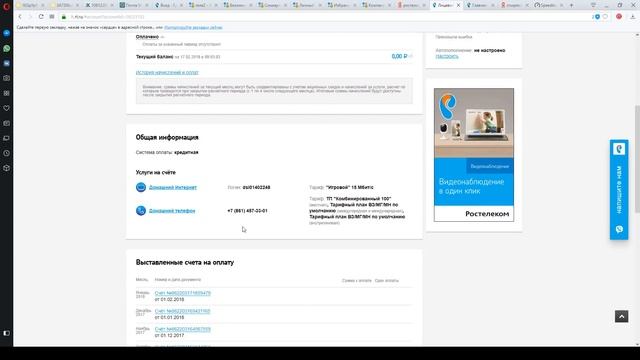This screenshot has height=360, width=640.
Task: Click the Общая информация heading
Action: 167,138
